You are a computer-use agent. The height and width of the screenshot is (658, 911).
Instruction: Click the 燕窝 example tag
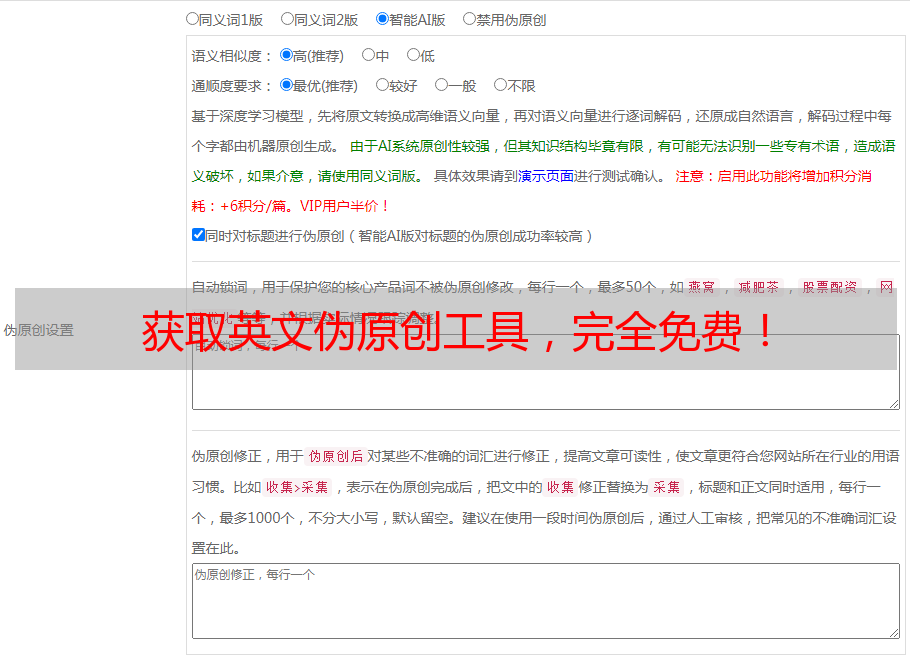pyautogui.click(x=702, y=287)
